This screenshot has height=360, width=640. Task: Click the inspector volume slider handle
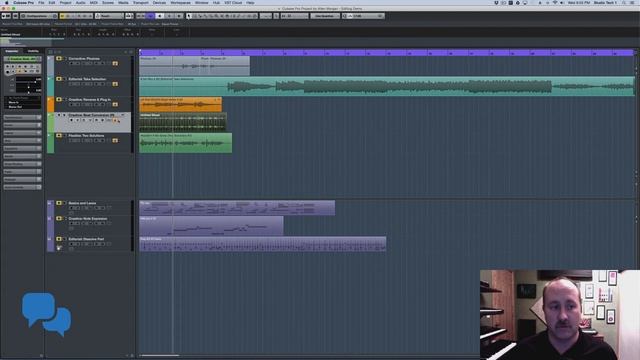35,82
